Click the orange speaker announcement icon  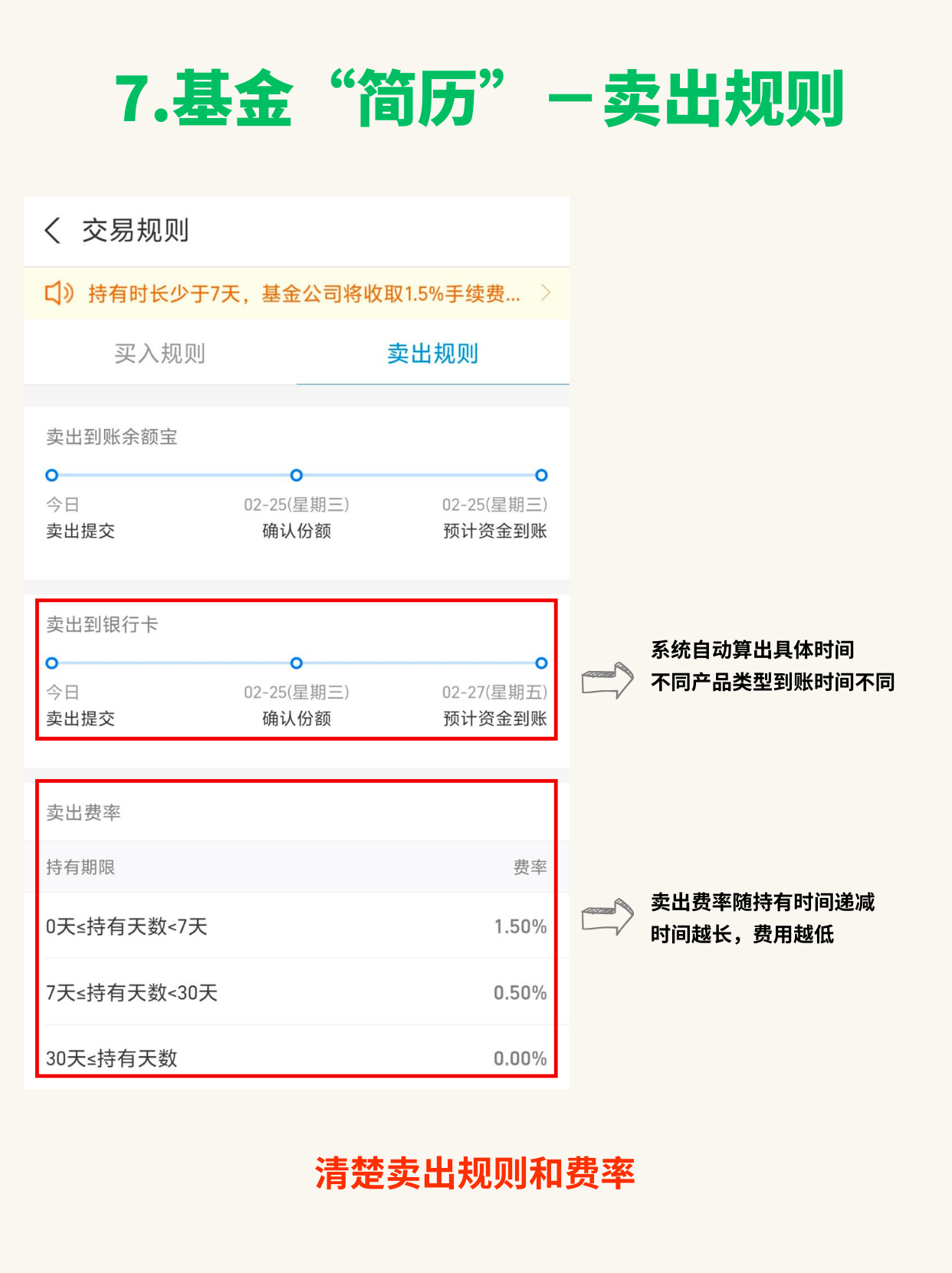pos(59,293)
